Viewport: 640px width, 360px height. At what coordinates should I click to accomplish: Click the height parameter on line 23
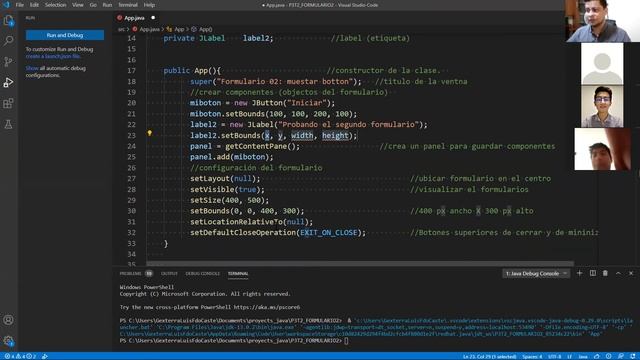(336, 136)
